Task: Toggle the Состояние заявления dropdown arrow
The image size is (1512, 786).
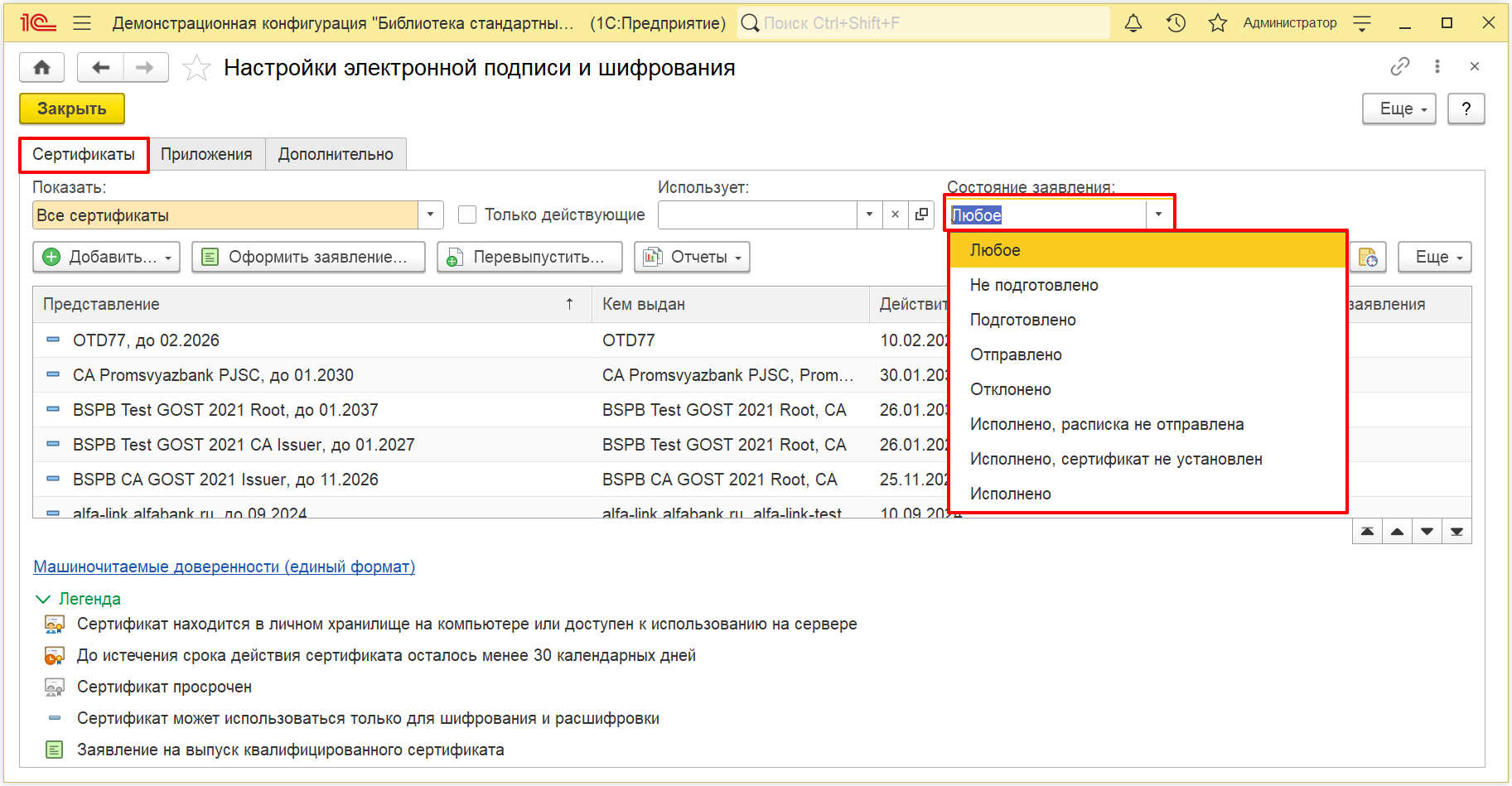Action: click(x=1158, y=215)
